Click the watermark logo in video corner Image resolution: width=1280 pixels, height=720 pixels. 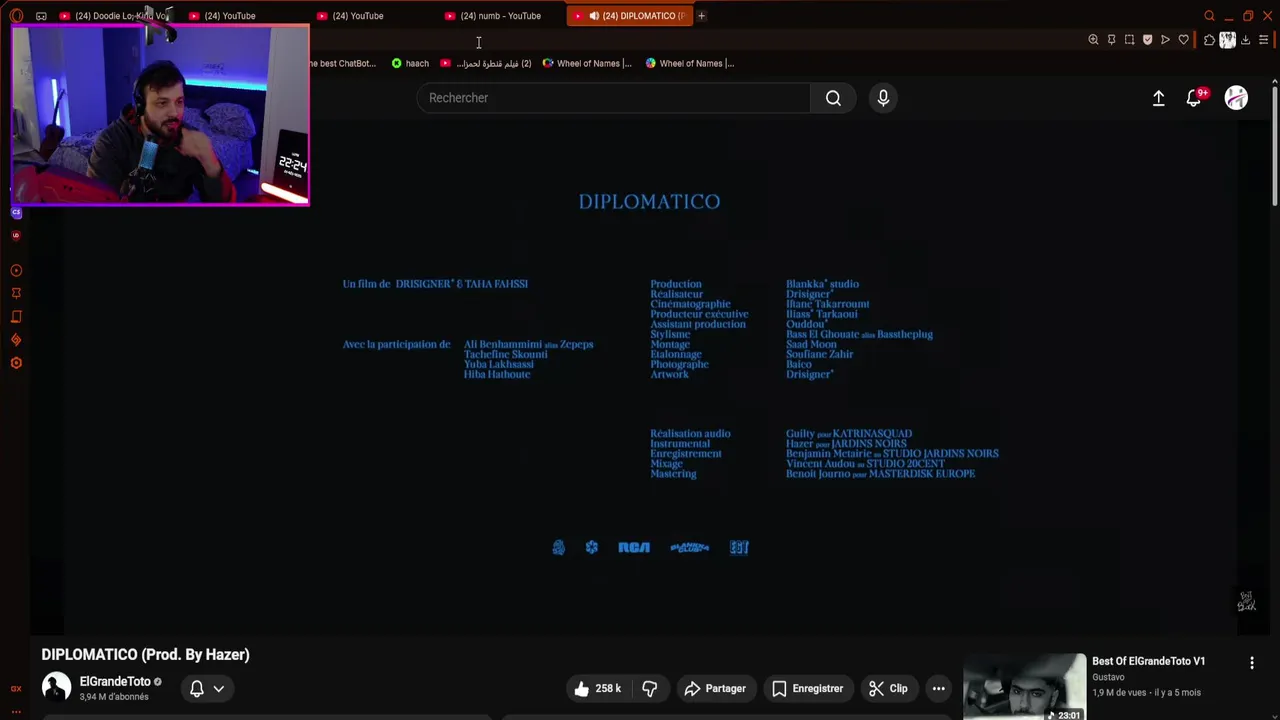pos(1246,601)
